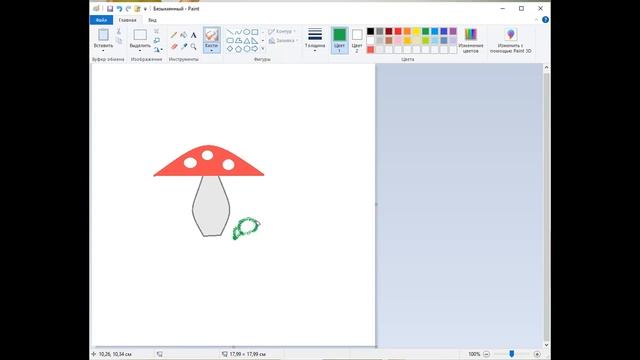640x360 pixels.
Task: Choose the Hexagon shape
Action: pos(247,49)
